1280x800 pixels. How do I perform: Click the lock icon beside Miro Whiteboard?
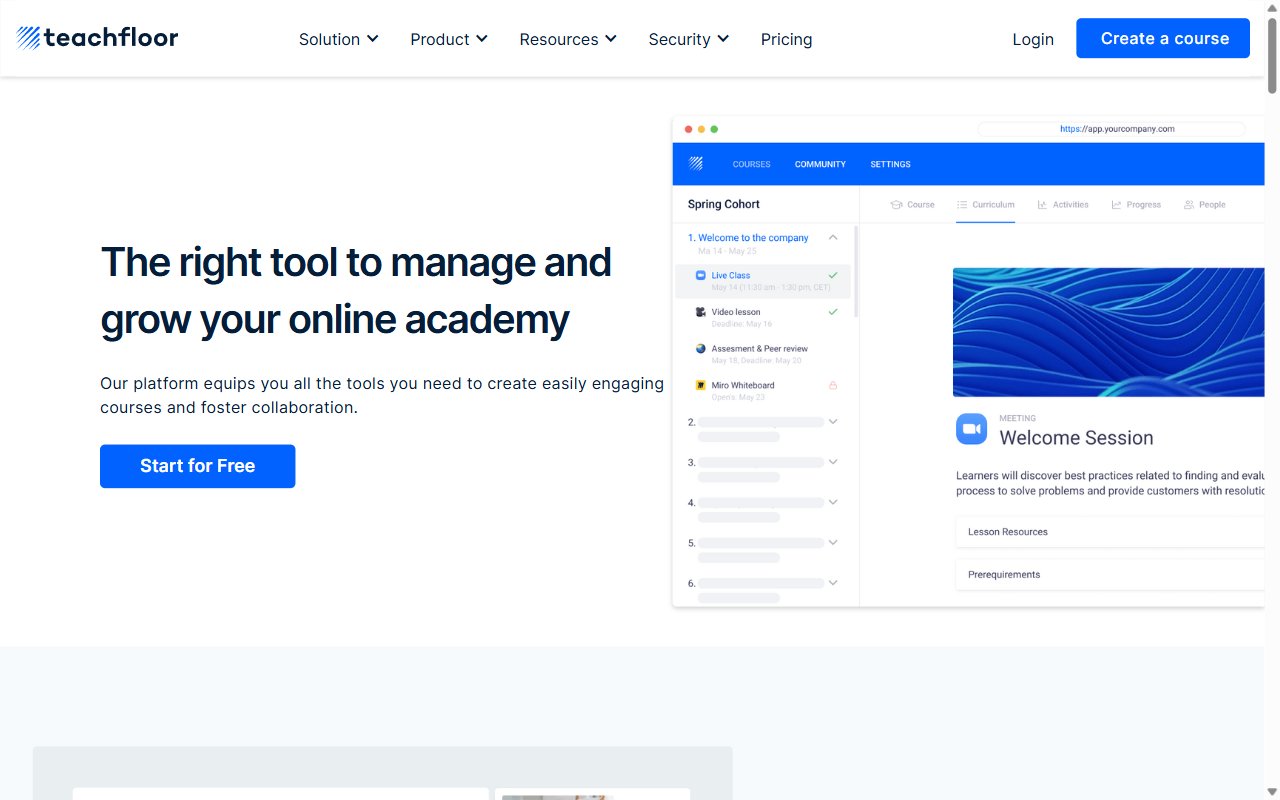[x=833, y=385]
